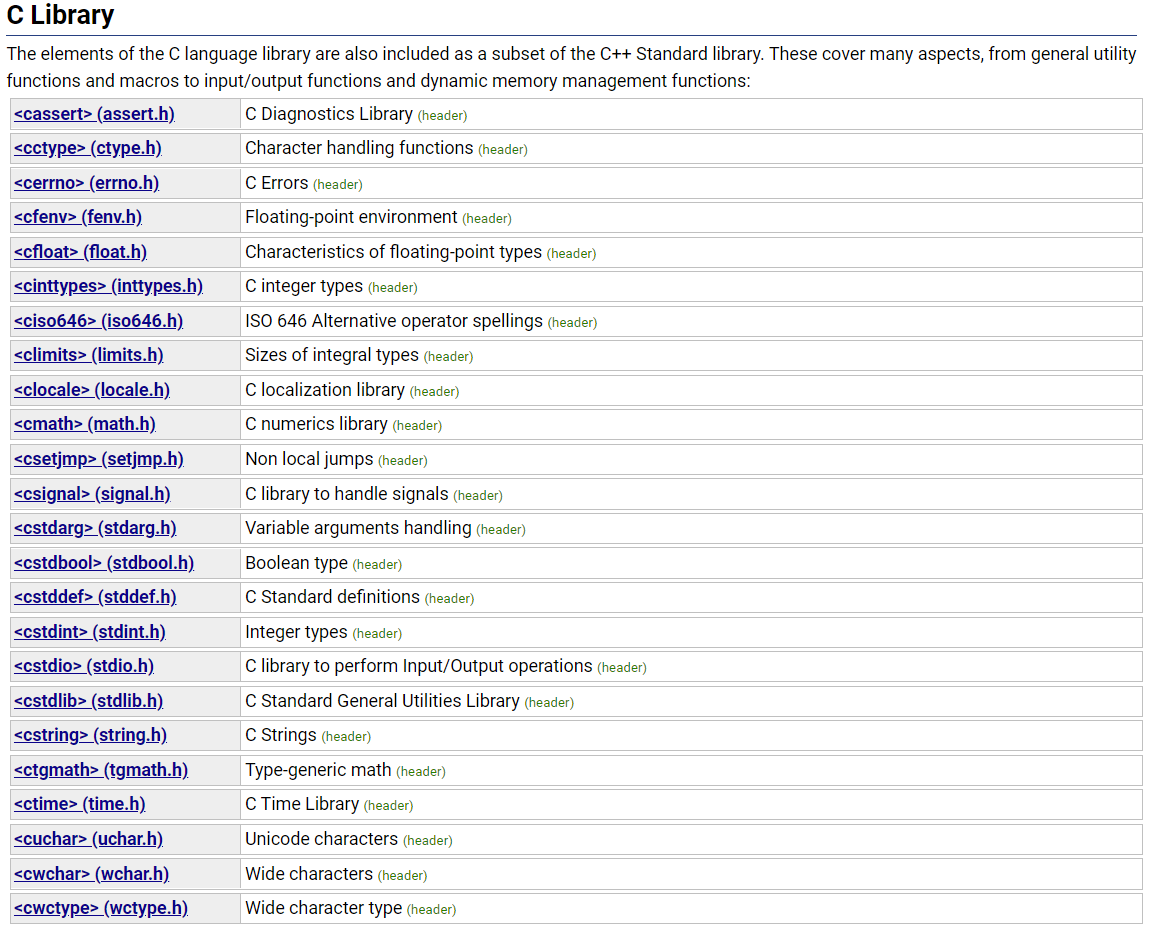This screenshot has height=935, width=1154.
Task: Click 'C library to perform Input/Output operations'
Action: click(x=419, y=666)
